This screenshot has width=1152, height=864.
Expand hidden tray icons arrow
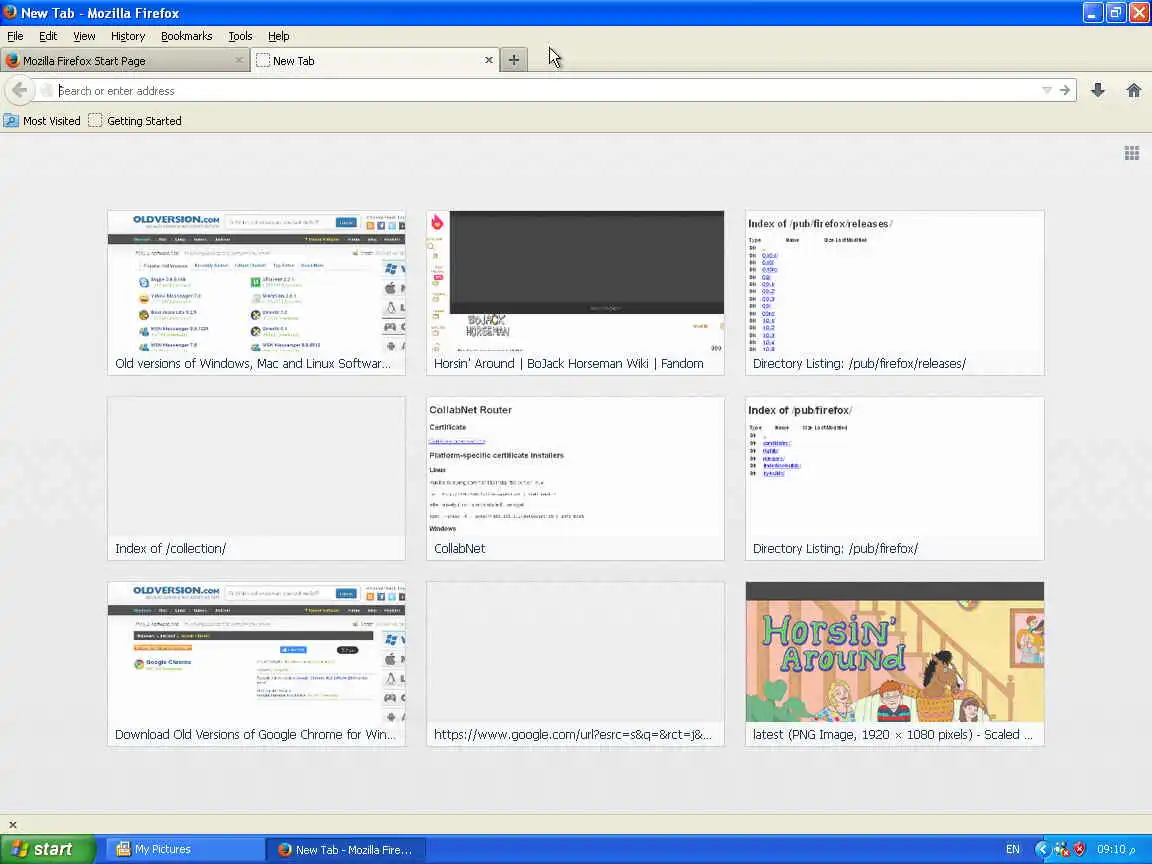pos(1041,849)
